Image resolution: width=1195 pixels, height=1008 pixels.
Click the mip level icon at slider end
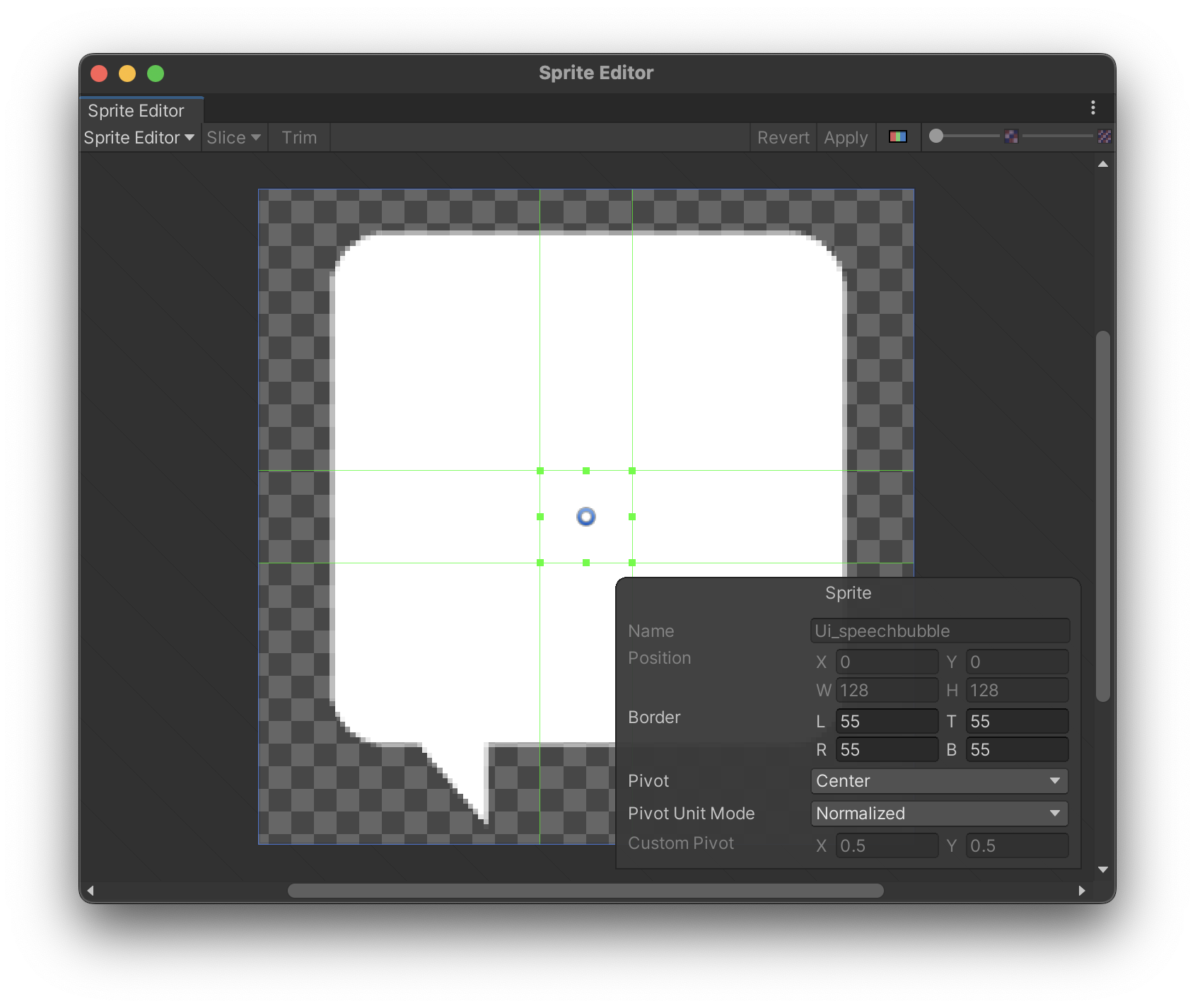coord(1104,136)
